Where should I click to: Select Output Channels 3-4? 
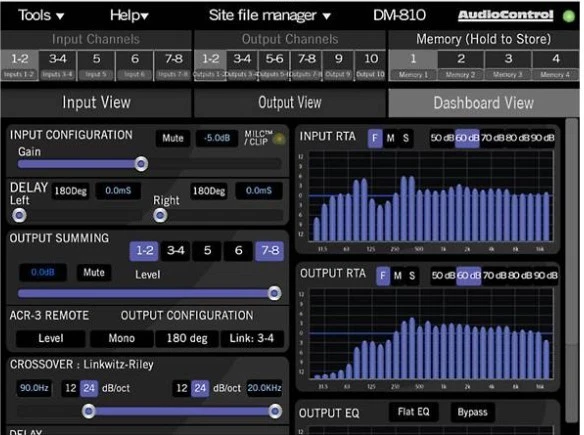tap(242, 65)
